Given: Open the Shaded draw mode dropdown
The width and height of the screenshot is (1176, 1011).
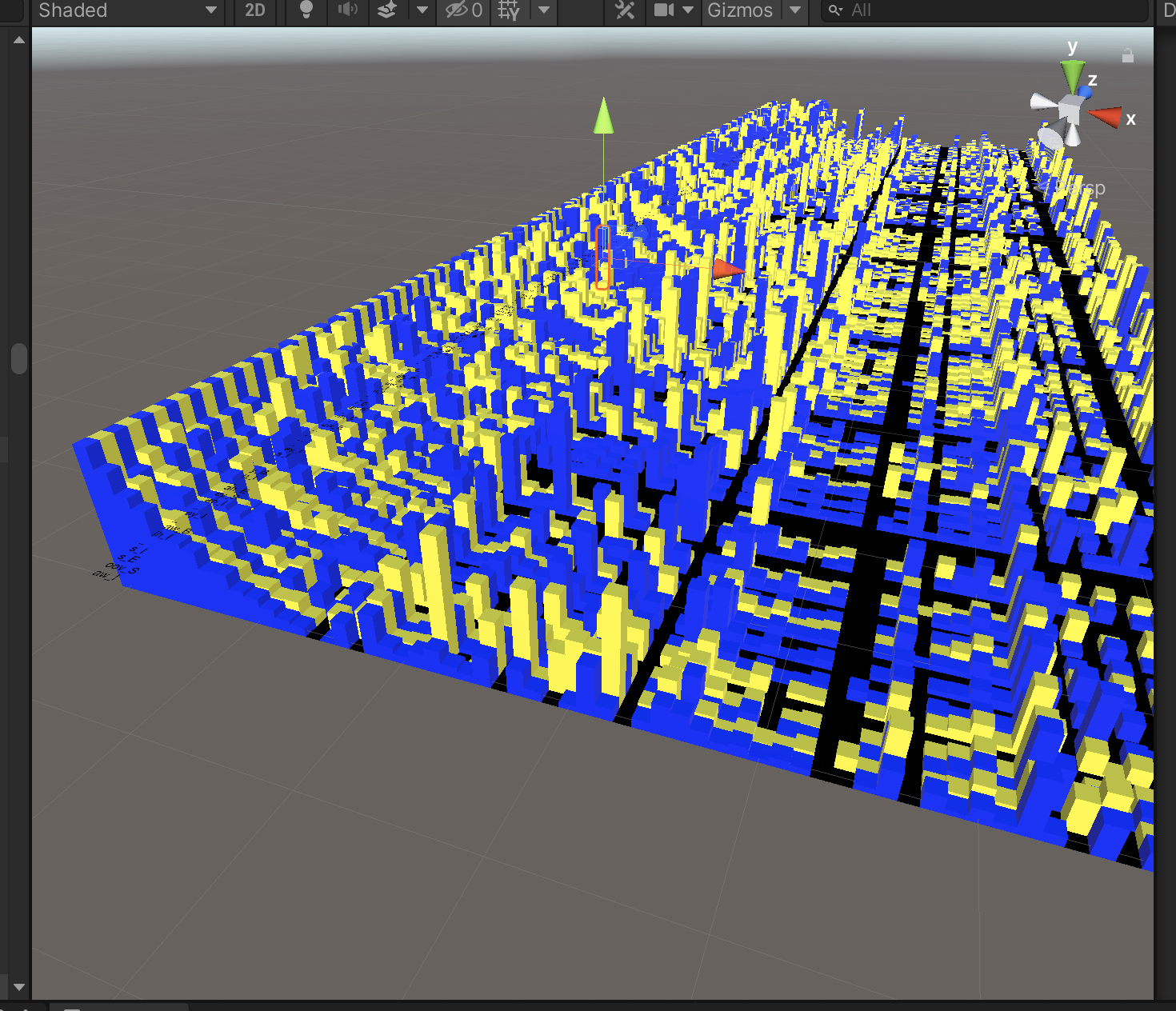Looking at the screenshot, I should point(128,10).
